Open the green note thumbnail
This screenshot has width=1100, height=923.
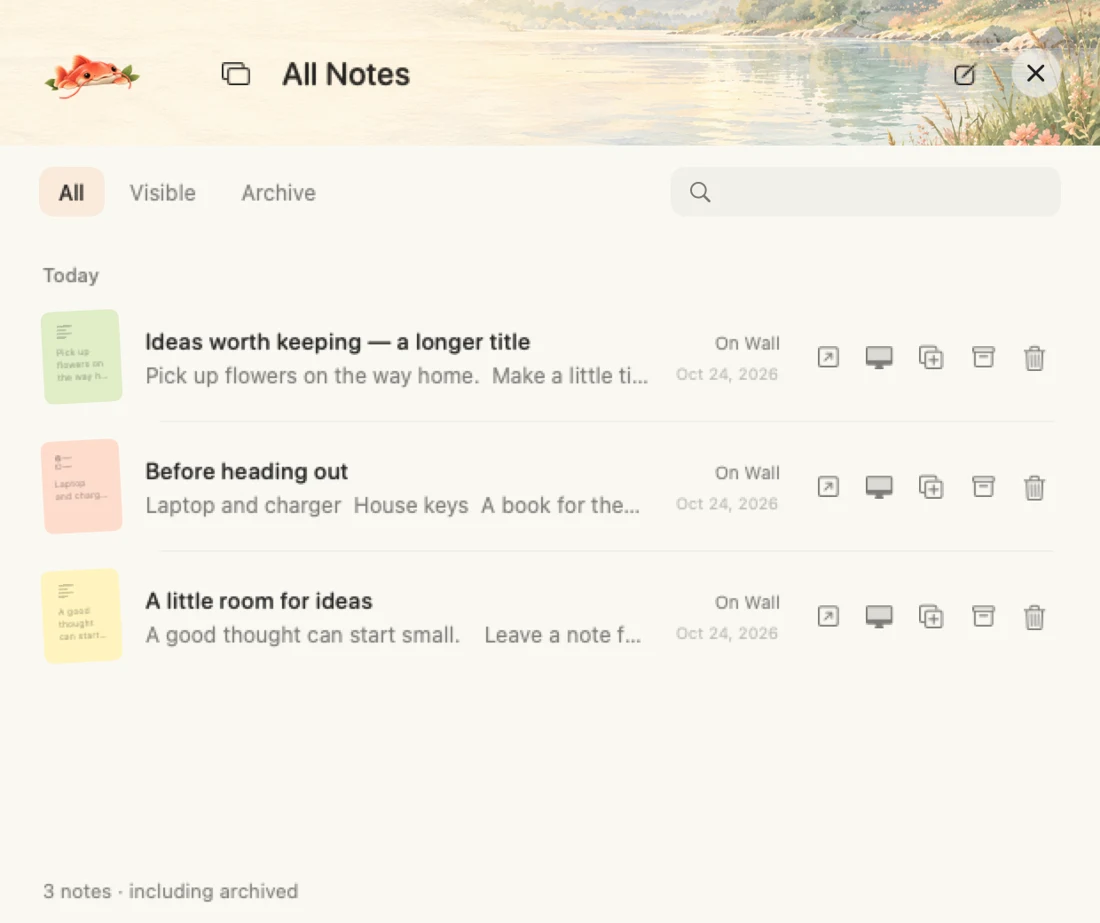click(x=81, y=356)
